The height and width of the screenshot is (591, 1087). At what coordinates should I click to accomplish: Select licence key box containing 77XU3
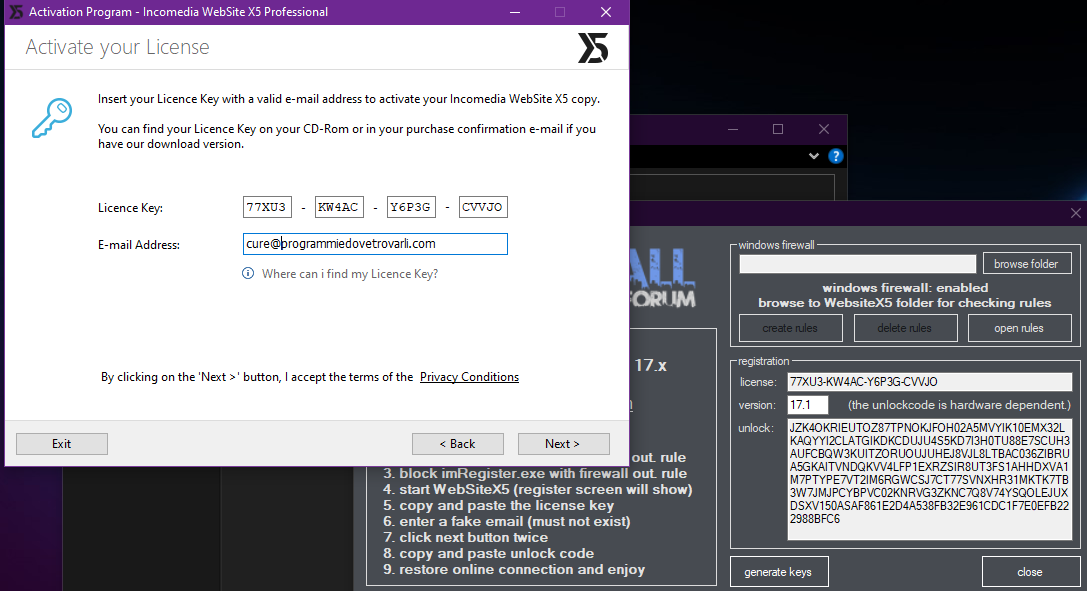point(267,207)
